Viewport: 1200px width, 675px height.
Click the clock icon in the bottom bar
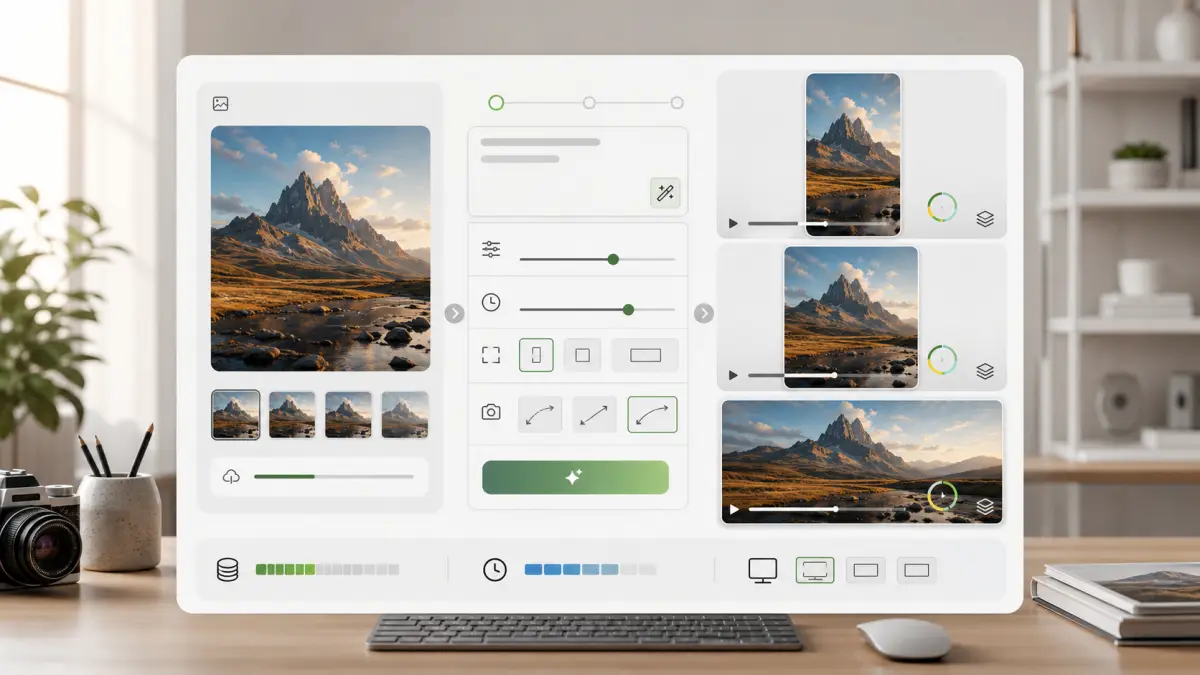pyautogui.click(x=495, y=570)
